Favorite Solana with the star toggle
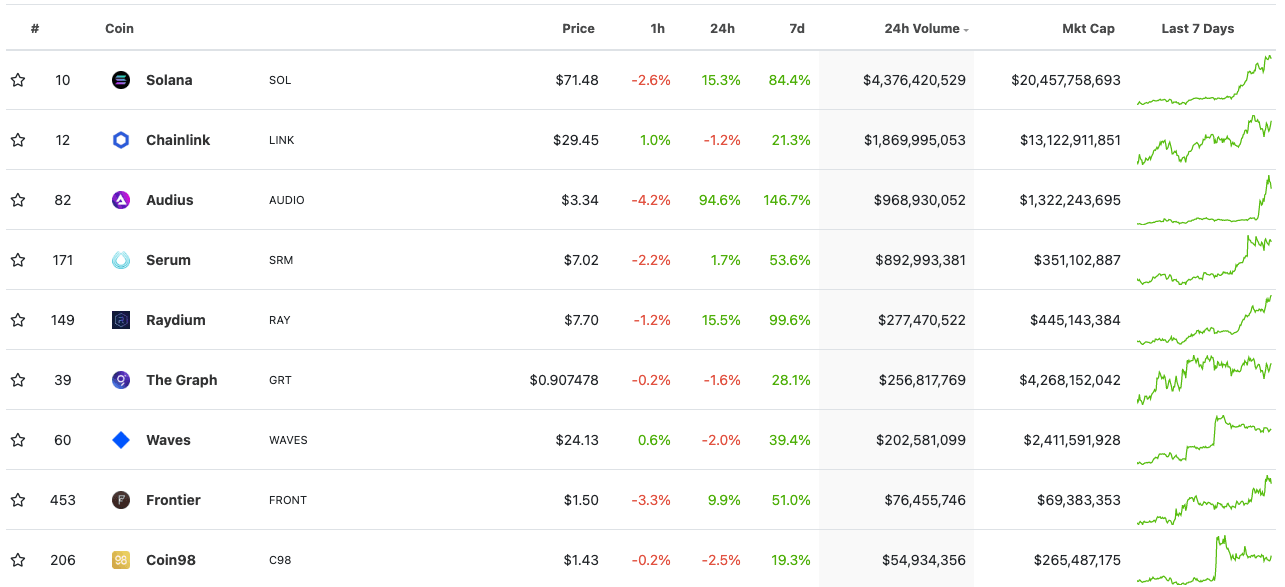The width and height of the screenshot is (1285, 587). click(18, 80)
